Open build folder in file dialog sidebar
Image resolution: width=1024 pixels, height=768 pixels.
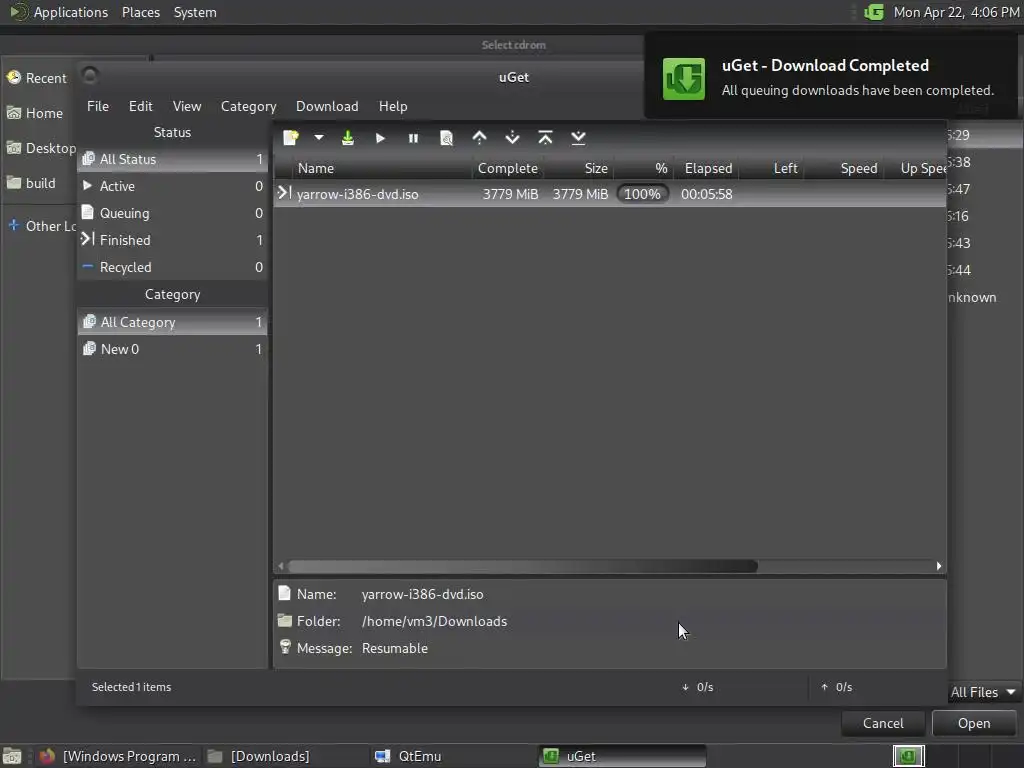coord(38,184)
